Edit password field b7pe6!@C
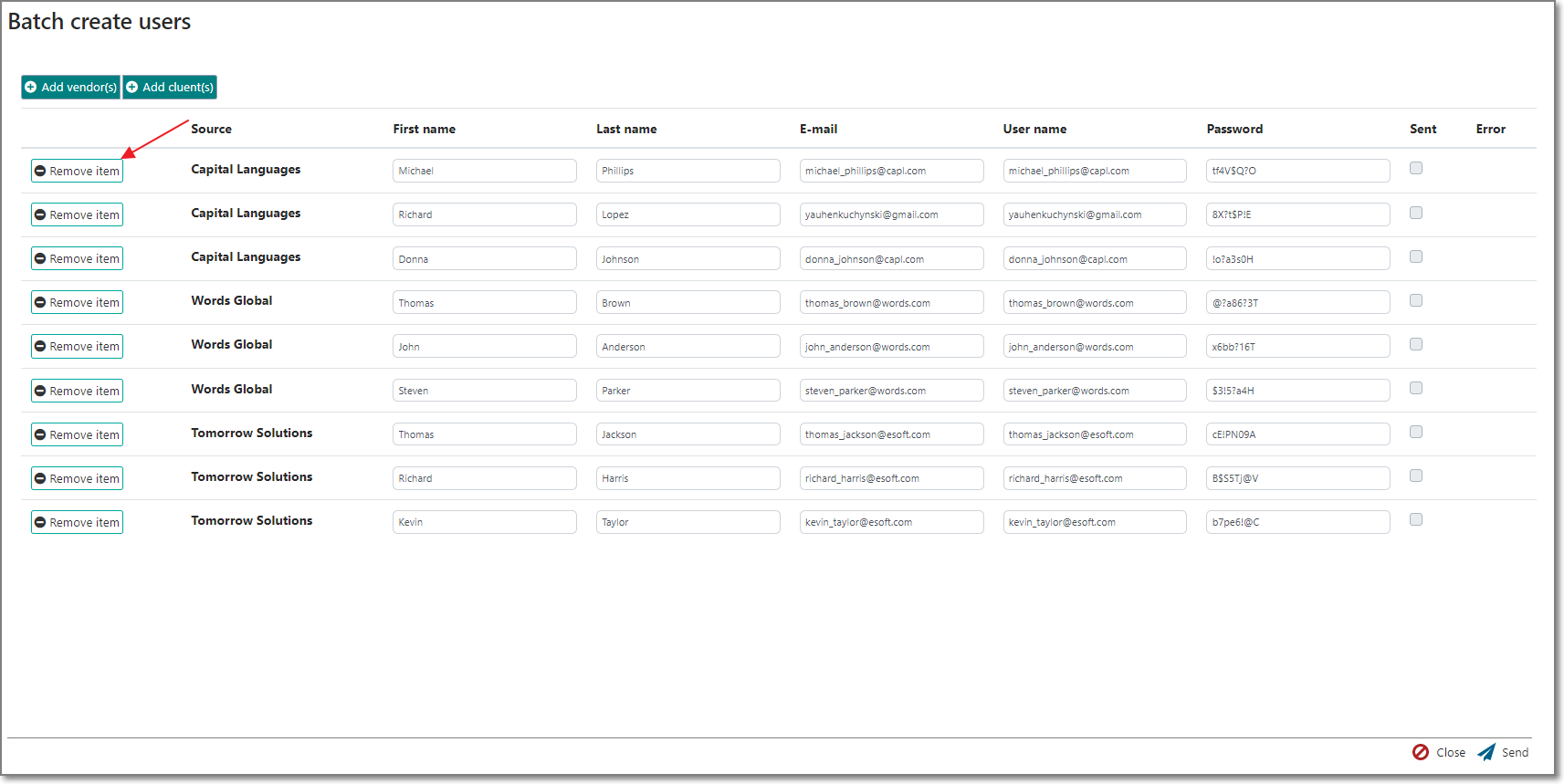1564x784 pixels. click(1298, 522)
